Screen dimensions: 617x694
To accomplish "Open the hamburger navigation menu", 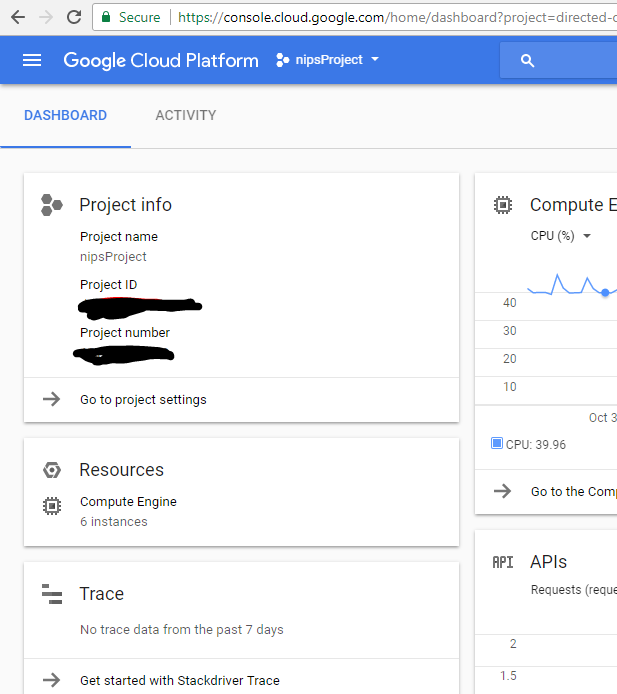I will (32, 60).
